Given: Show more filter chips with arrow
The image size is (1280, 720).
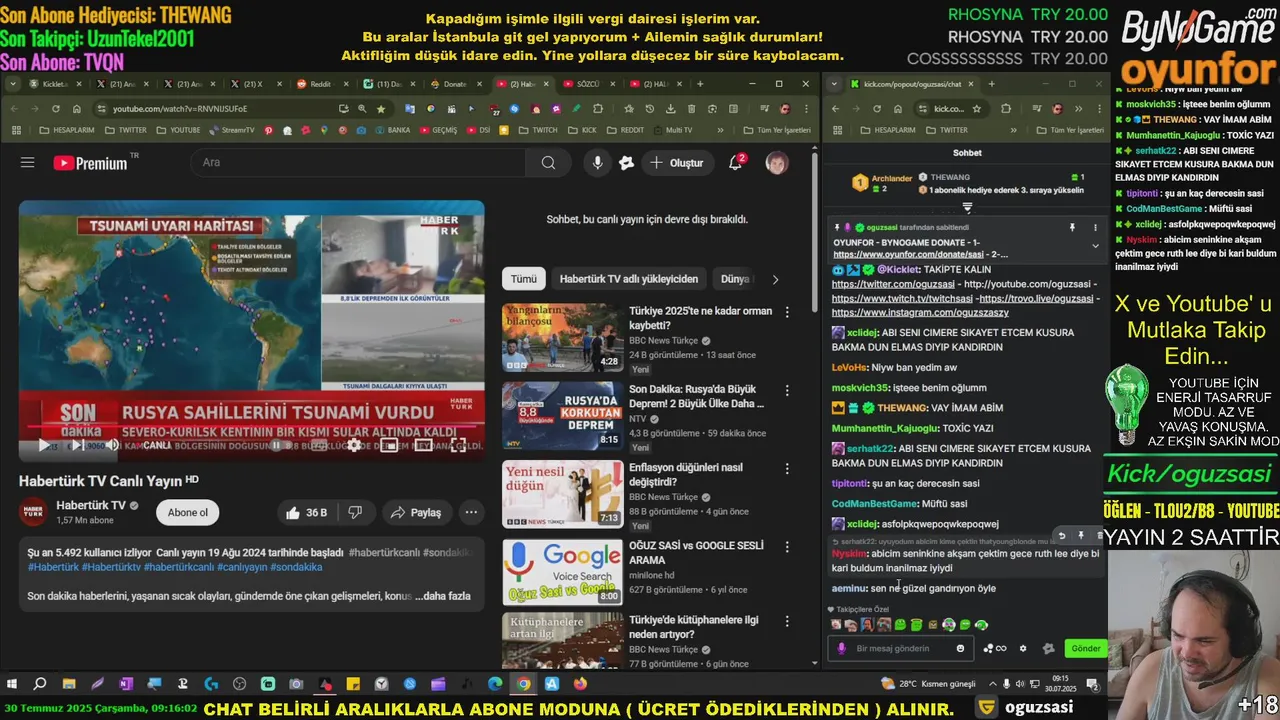Looking at the screenshot, I should (x=775, y=279).
